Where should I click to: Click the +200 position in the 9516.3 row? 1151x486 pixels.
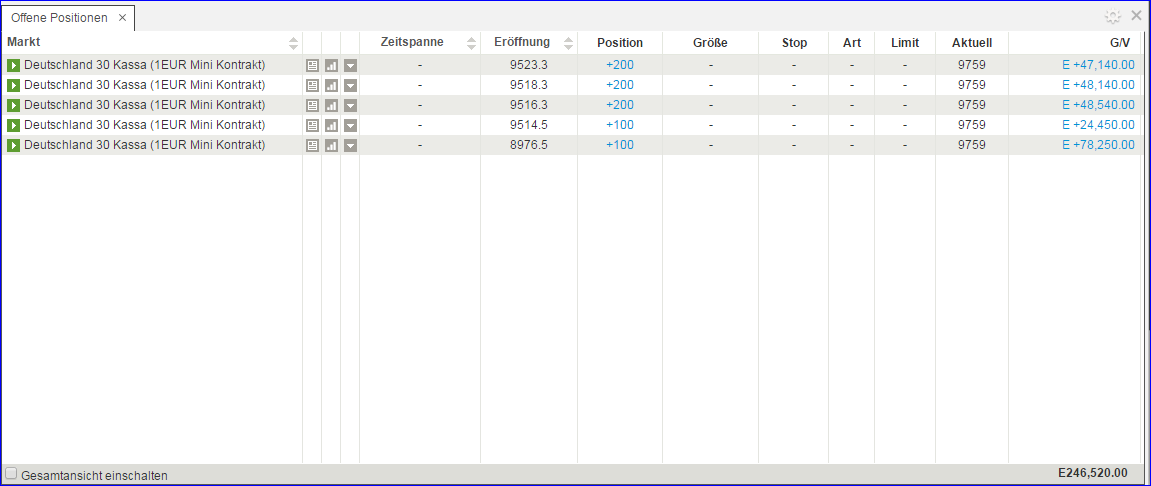[620, 105]
